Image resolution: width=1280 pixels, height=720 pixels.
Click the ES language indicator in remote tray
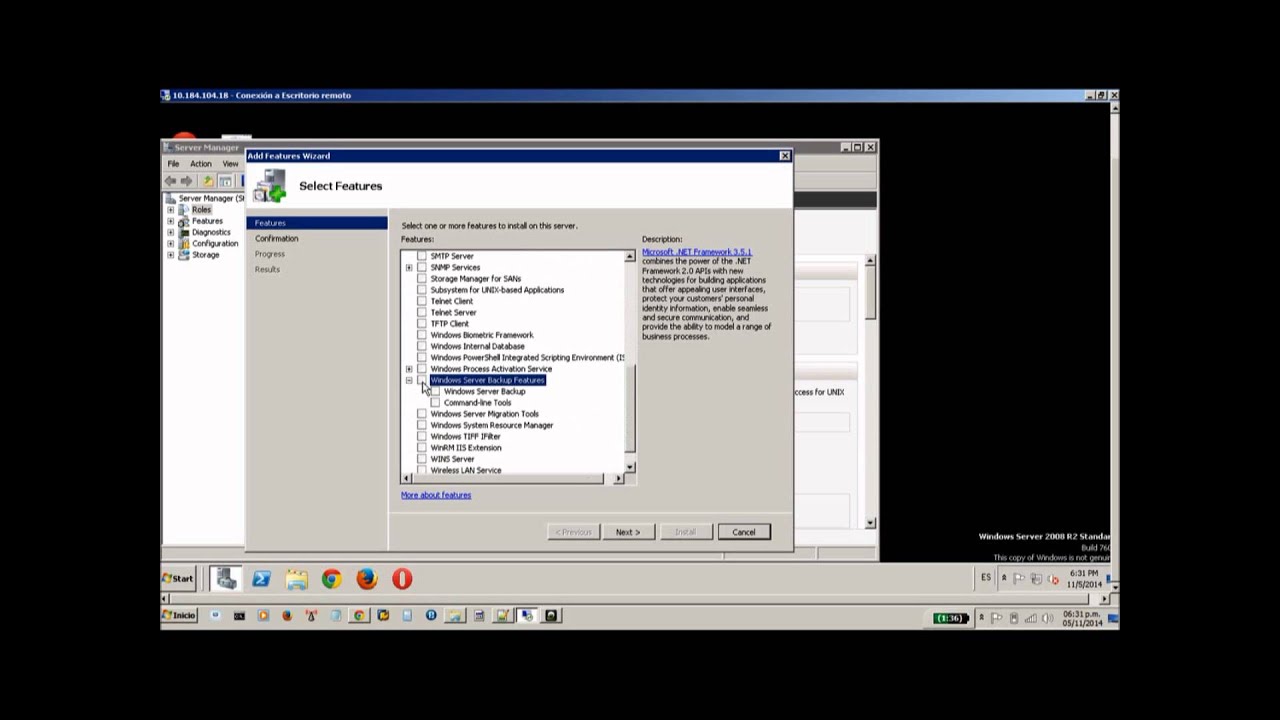pyautogui.click(x=986, y=578)
